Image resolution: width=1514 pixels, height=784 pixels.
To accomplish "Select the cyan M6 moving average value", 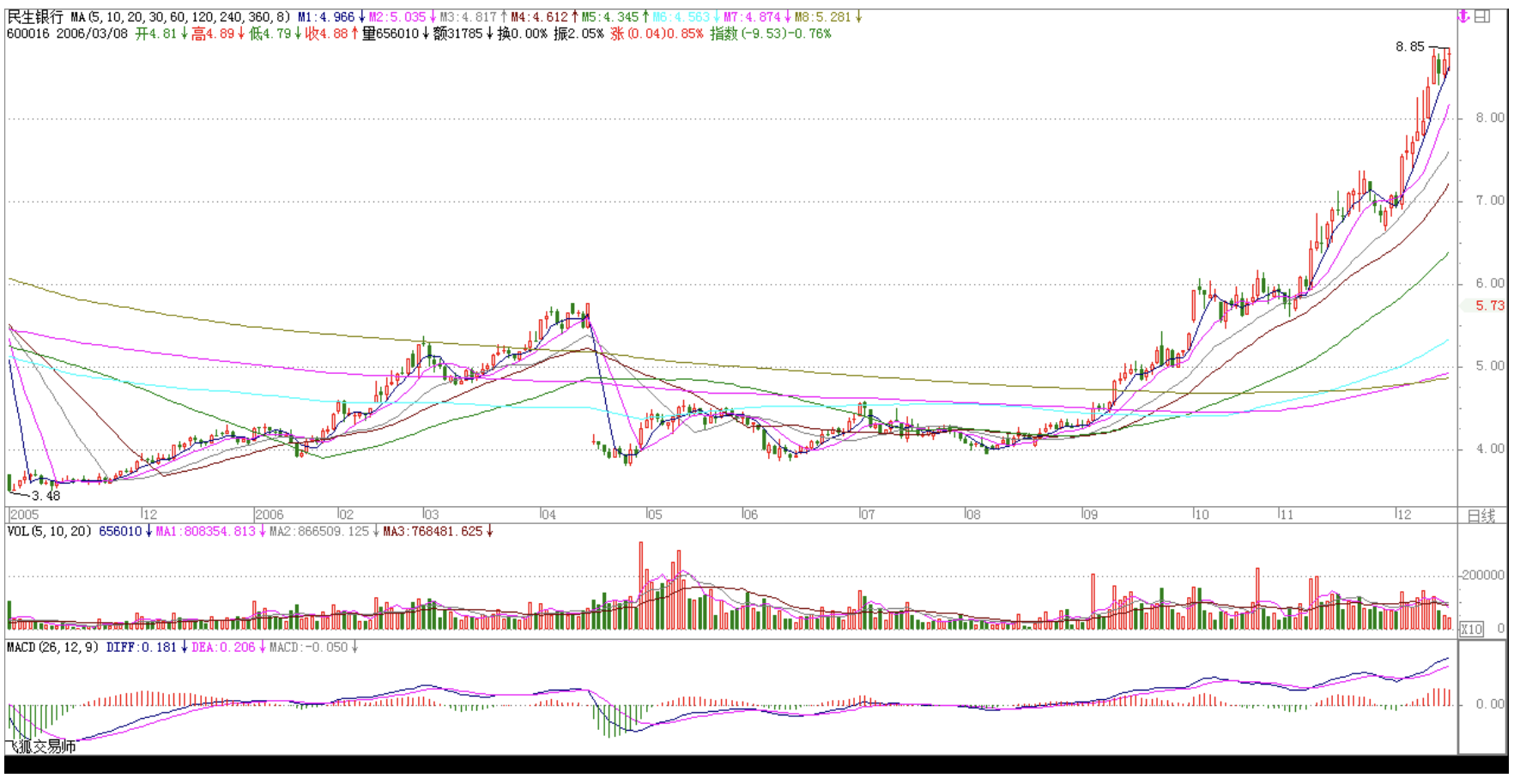I will (681, 17).
